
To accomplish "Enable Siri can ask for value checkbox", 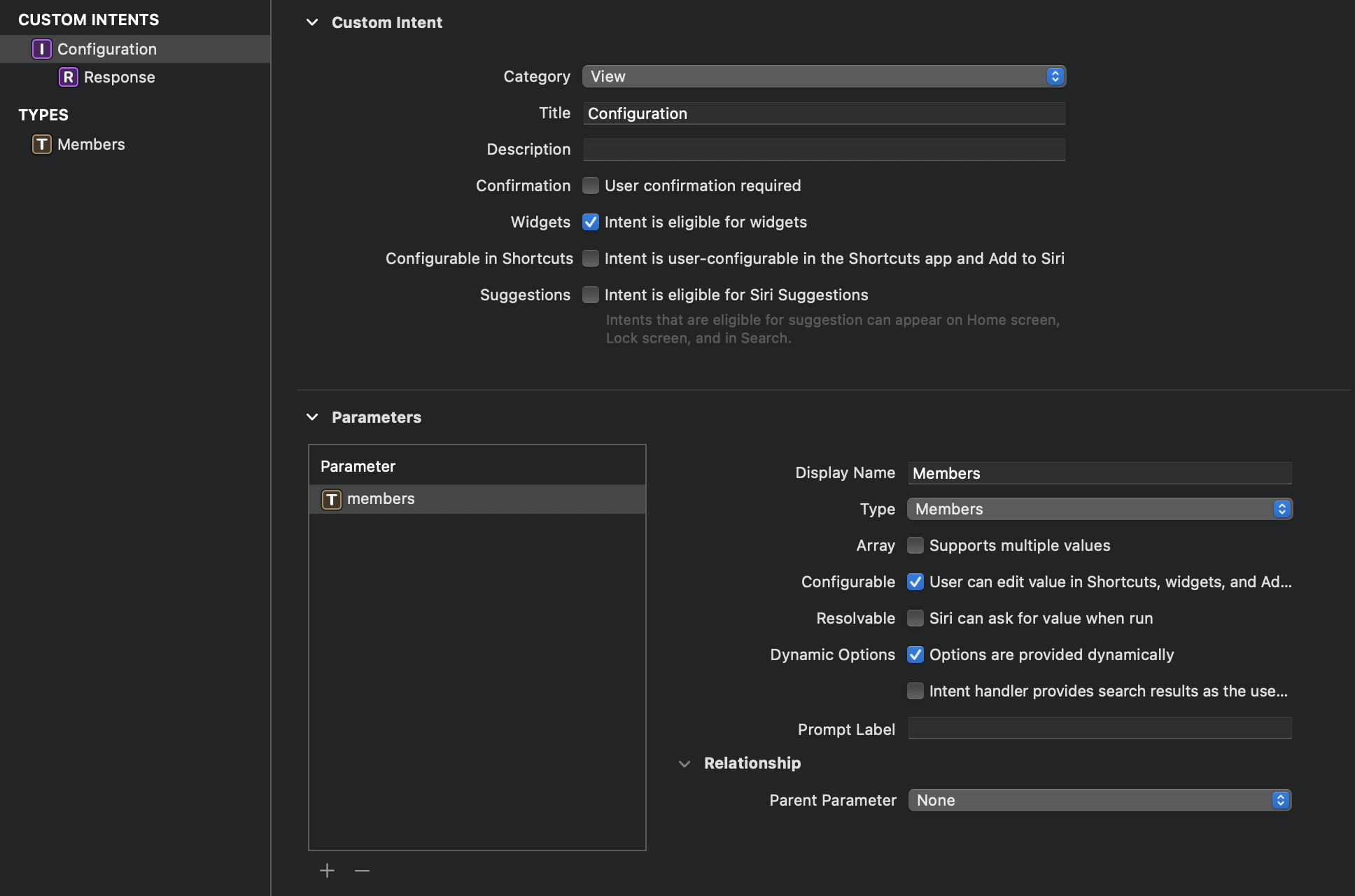I will 915,618.
